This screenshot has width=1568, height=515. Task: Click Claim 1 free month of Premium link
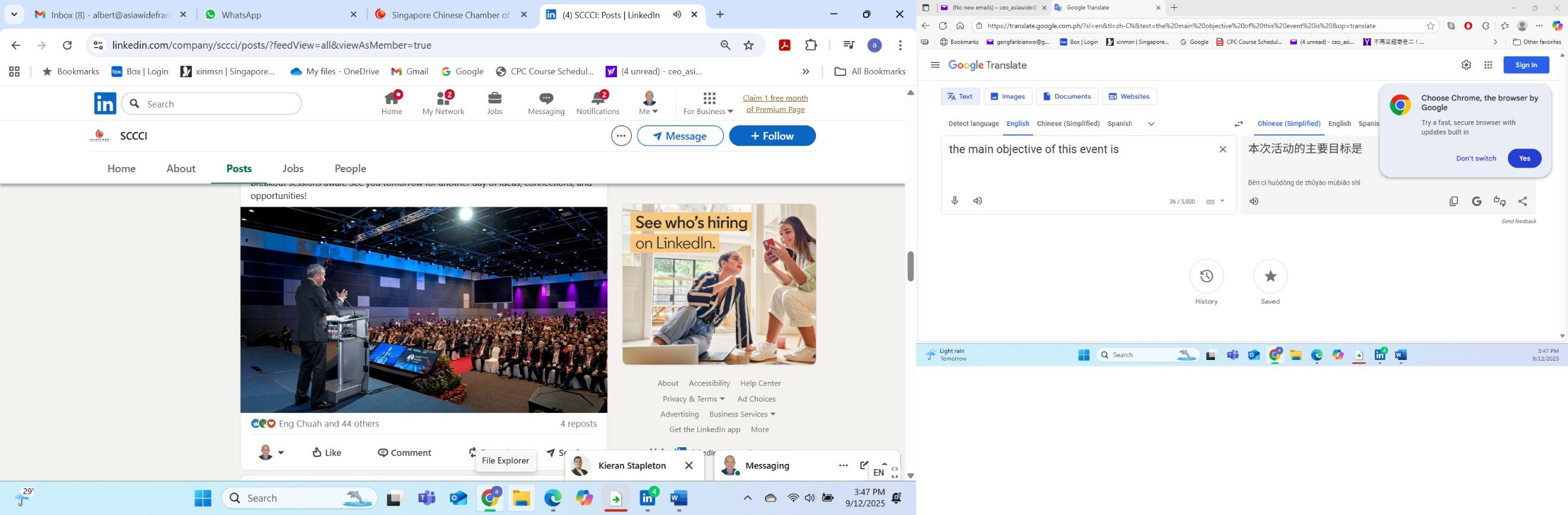point(775,104)
